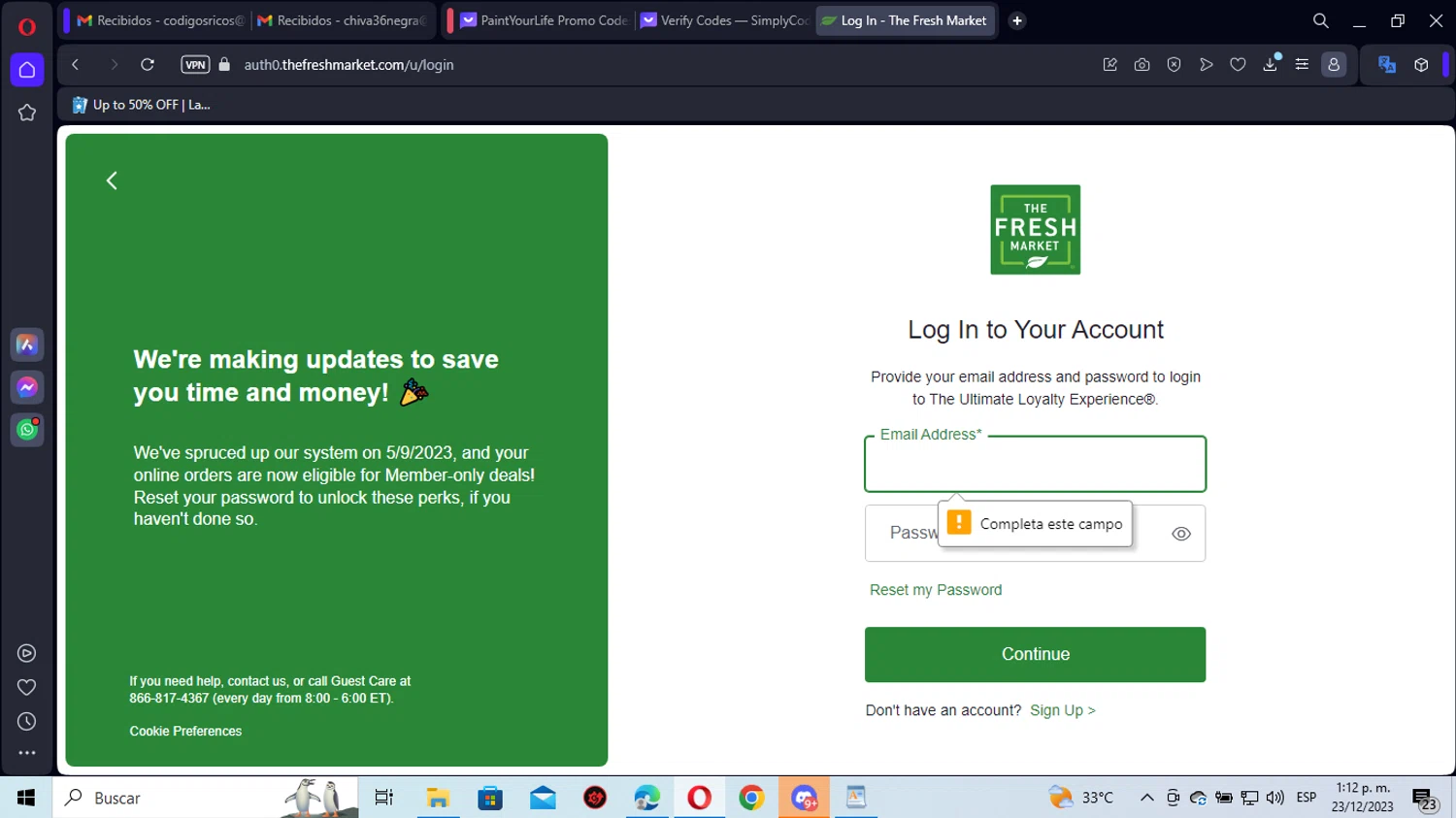Click the address bar URL
The width and height of the screenshot is (1456, 818).
[349, 65]
